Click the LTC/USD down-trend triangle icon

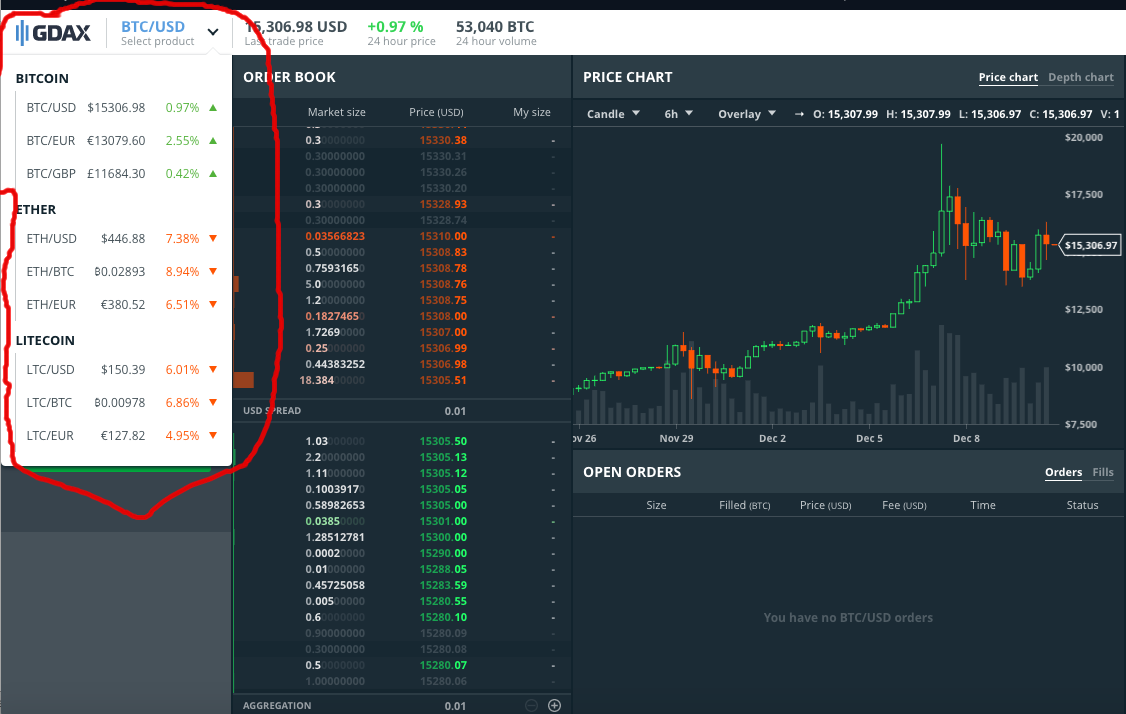(x=213, y=369)
